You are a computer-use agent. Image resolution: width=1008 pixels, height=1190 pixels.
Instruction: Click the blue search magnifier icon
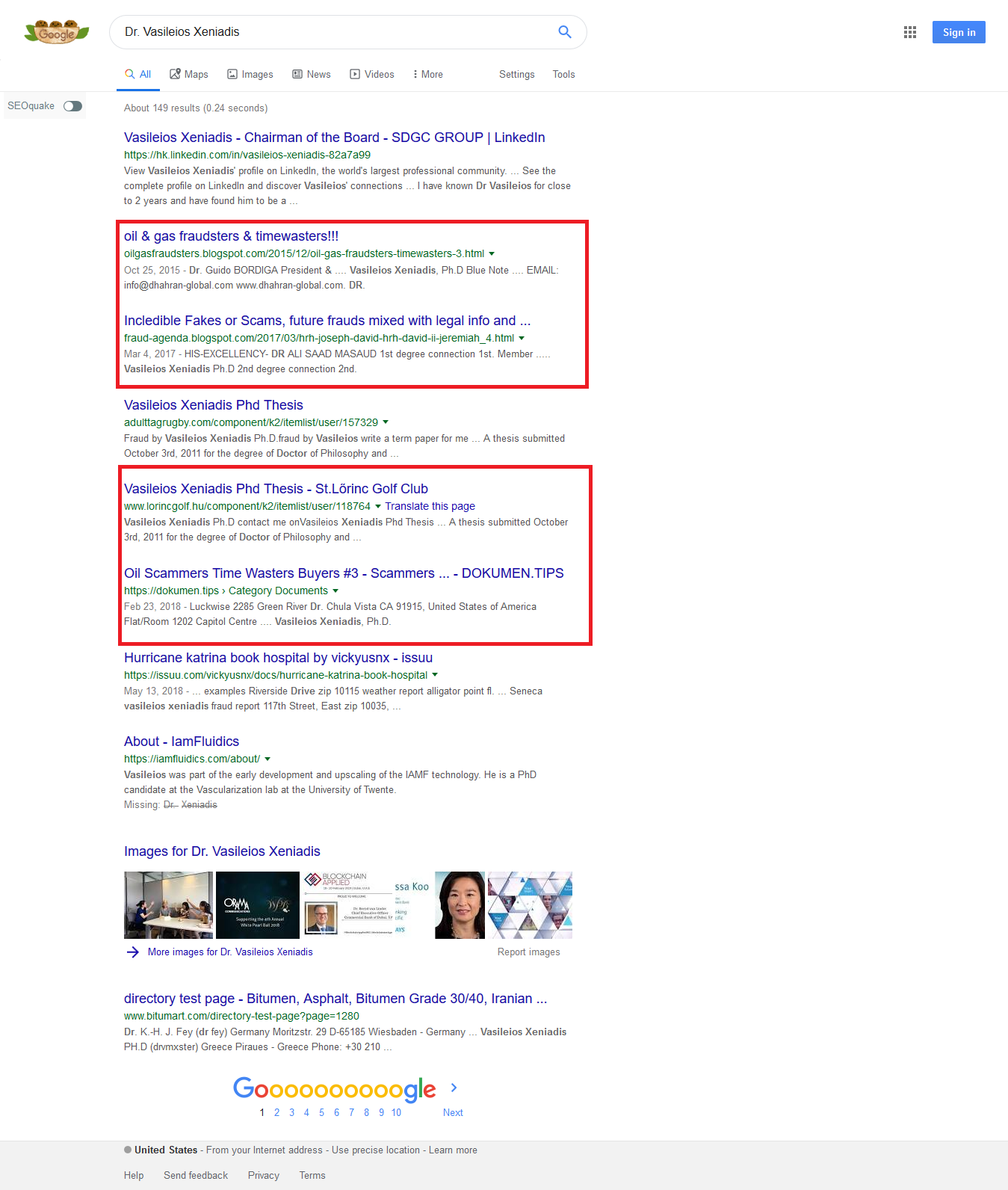[x=565, y=32]
